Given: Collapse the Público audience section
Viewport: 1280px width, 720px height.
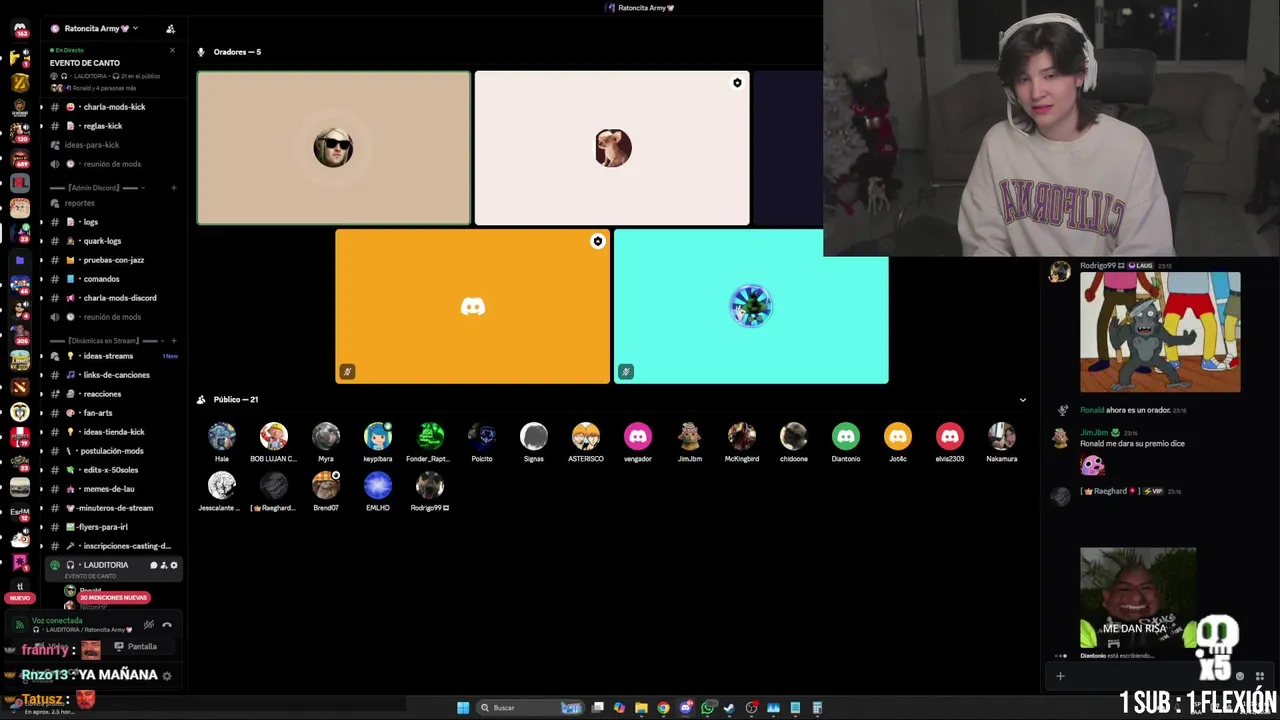Looking at the screenshot, I should click(x=1022, y=400).
